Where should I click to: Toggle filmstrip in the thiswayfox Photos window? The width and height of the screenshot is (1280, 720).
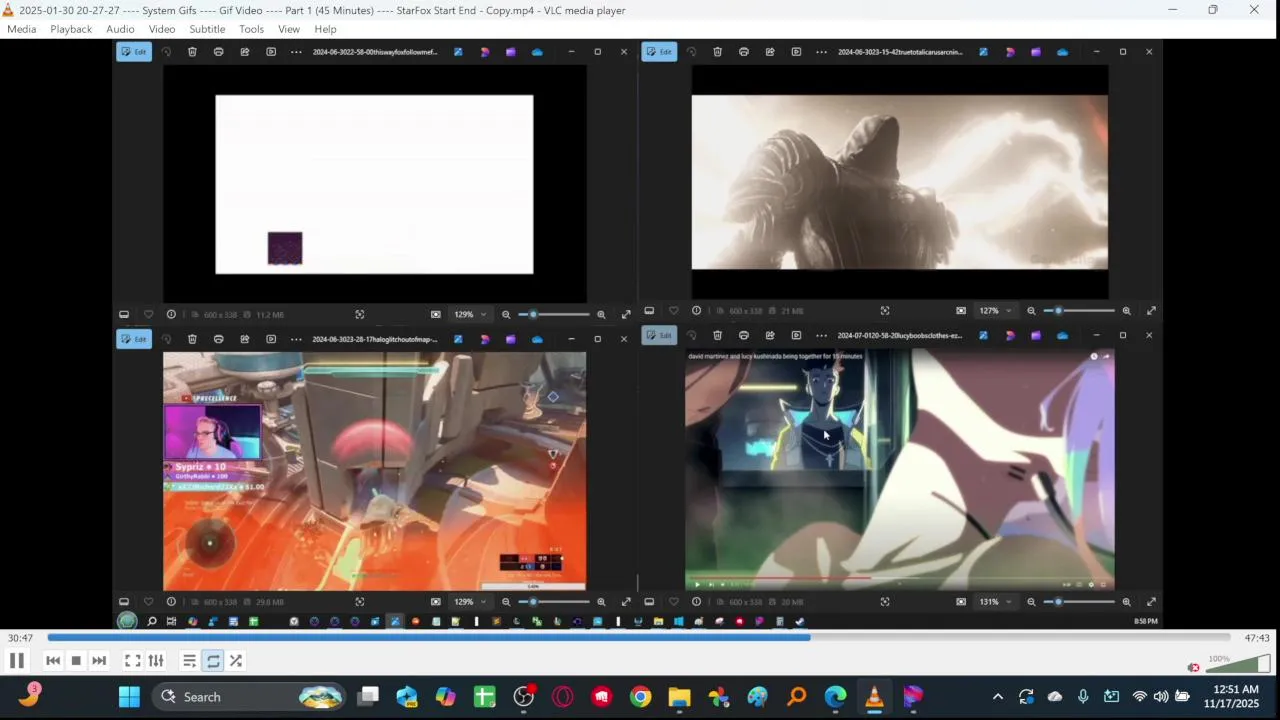pos(124,314)
